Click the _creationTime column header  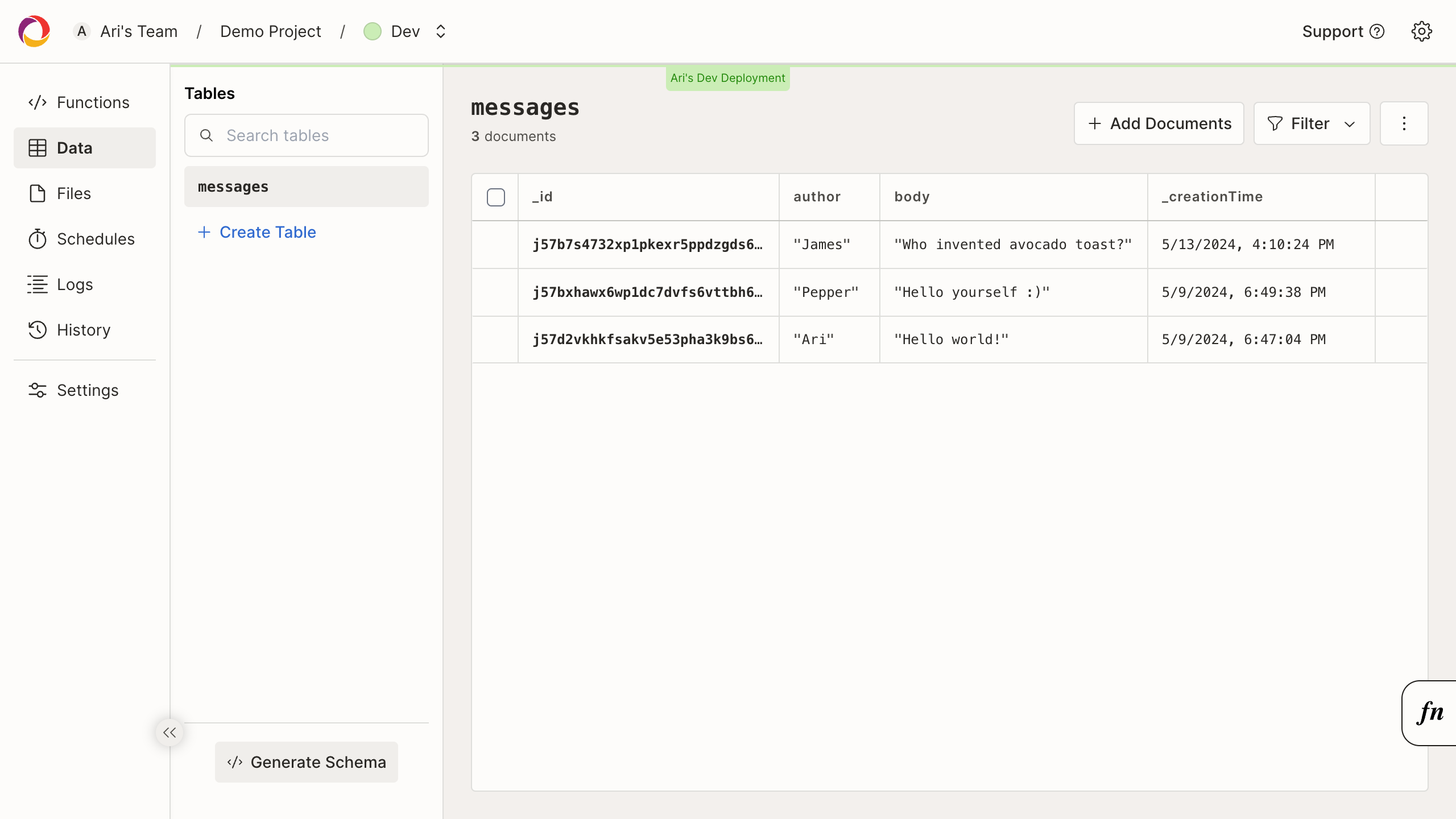(x=1261, y=197)
